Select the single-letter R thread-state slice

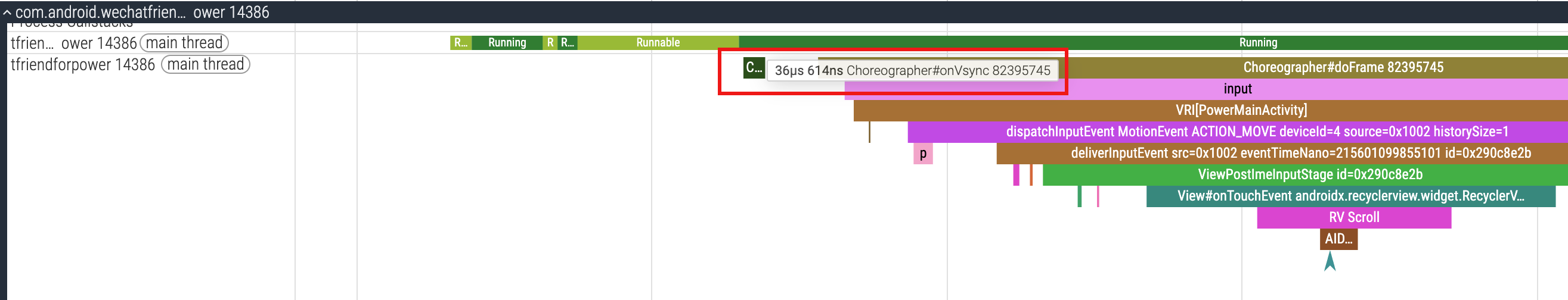pos(550,42)
